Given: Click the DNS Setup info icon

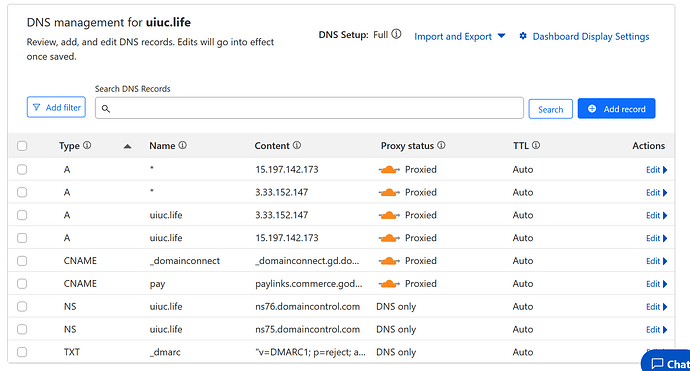Looking at the screenshot, I should [396, 34].
